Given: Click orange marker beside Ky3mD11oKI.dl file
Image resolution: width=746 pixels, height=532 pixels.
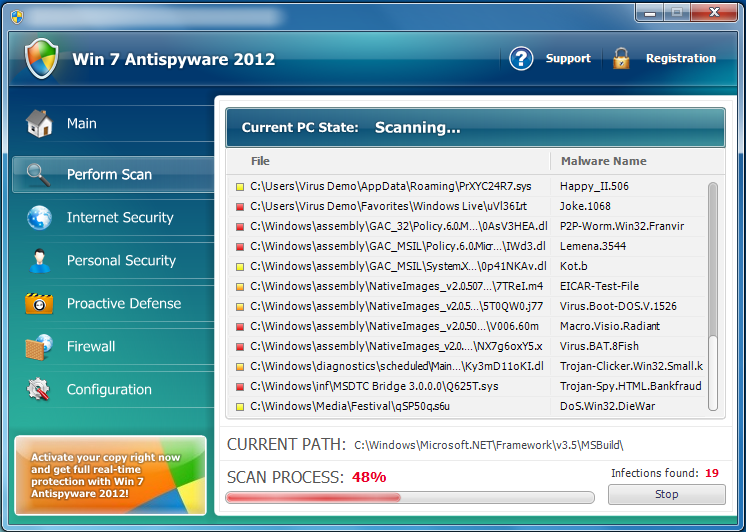Looking at the screenshot, I should pyautogui.click(x=240, y=367).
